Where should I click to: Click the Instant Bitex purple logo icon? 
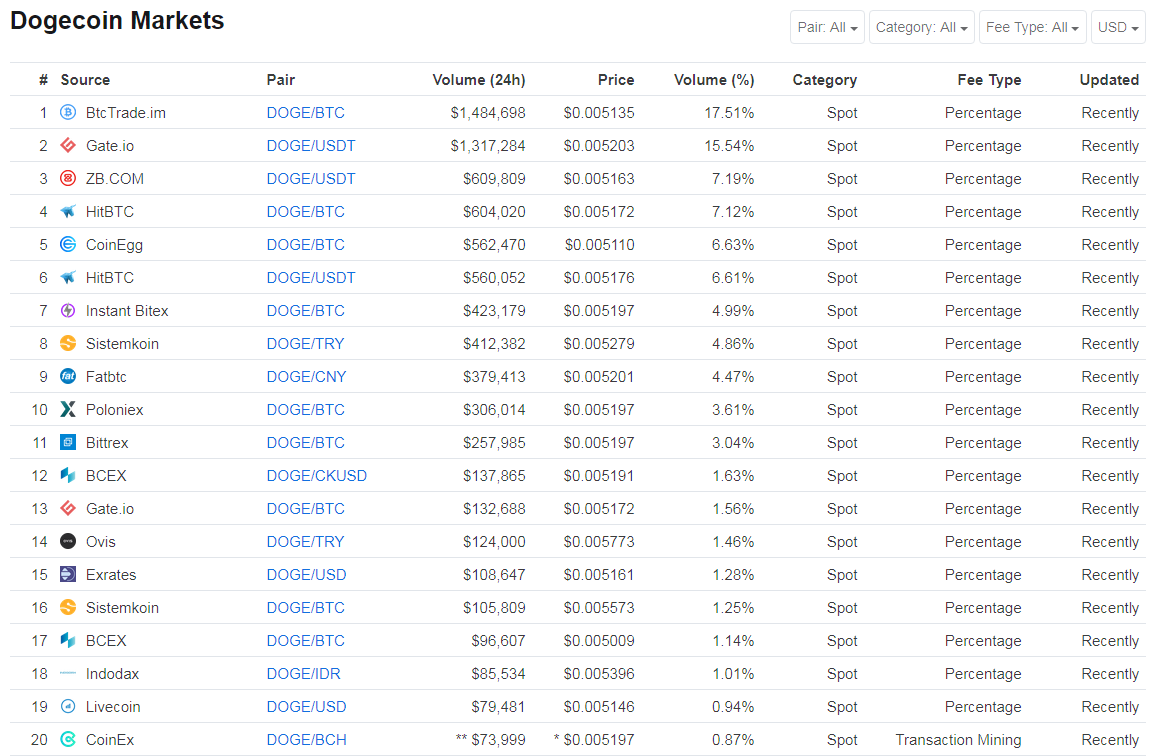tap(68, 311)
